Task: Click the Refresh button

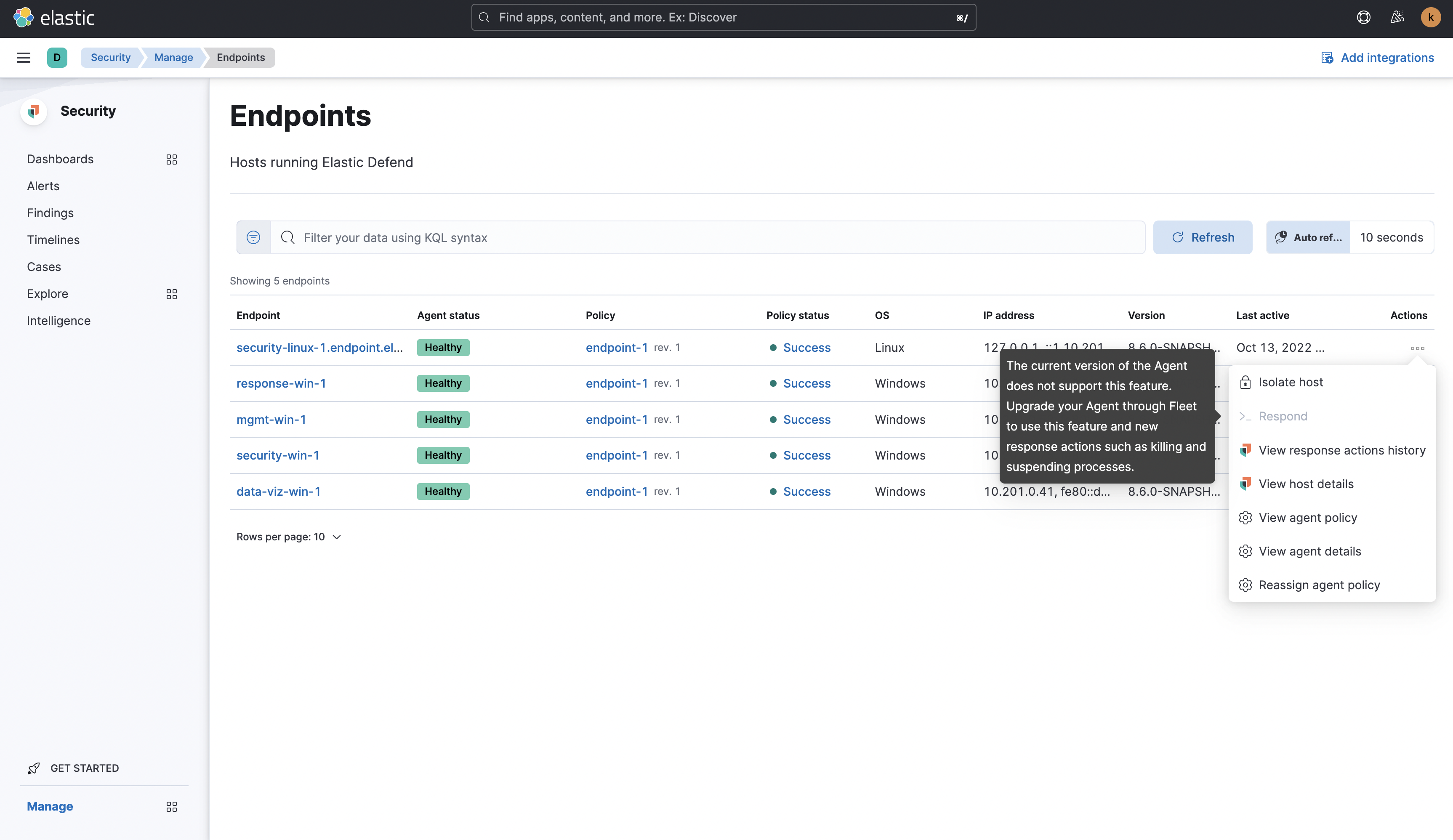Action: pyautogui.click(x=1203, y=237)
